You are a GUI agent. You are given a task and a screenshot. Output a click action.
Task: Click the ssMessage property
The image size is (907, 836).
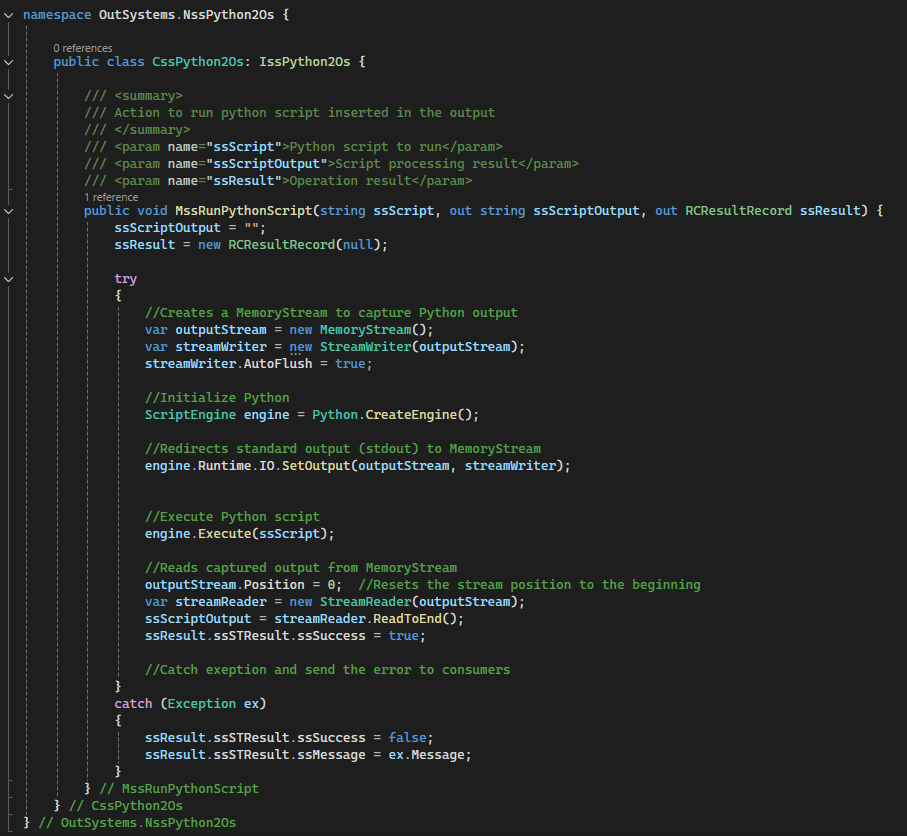[x=331, y=755]
